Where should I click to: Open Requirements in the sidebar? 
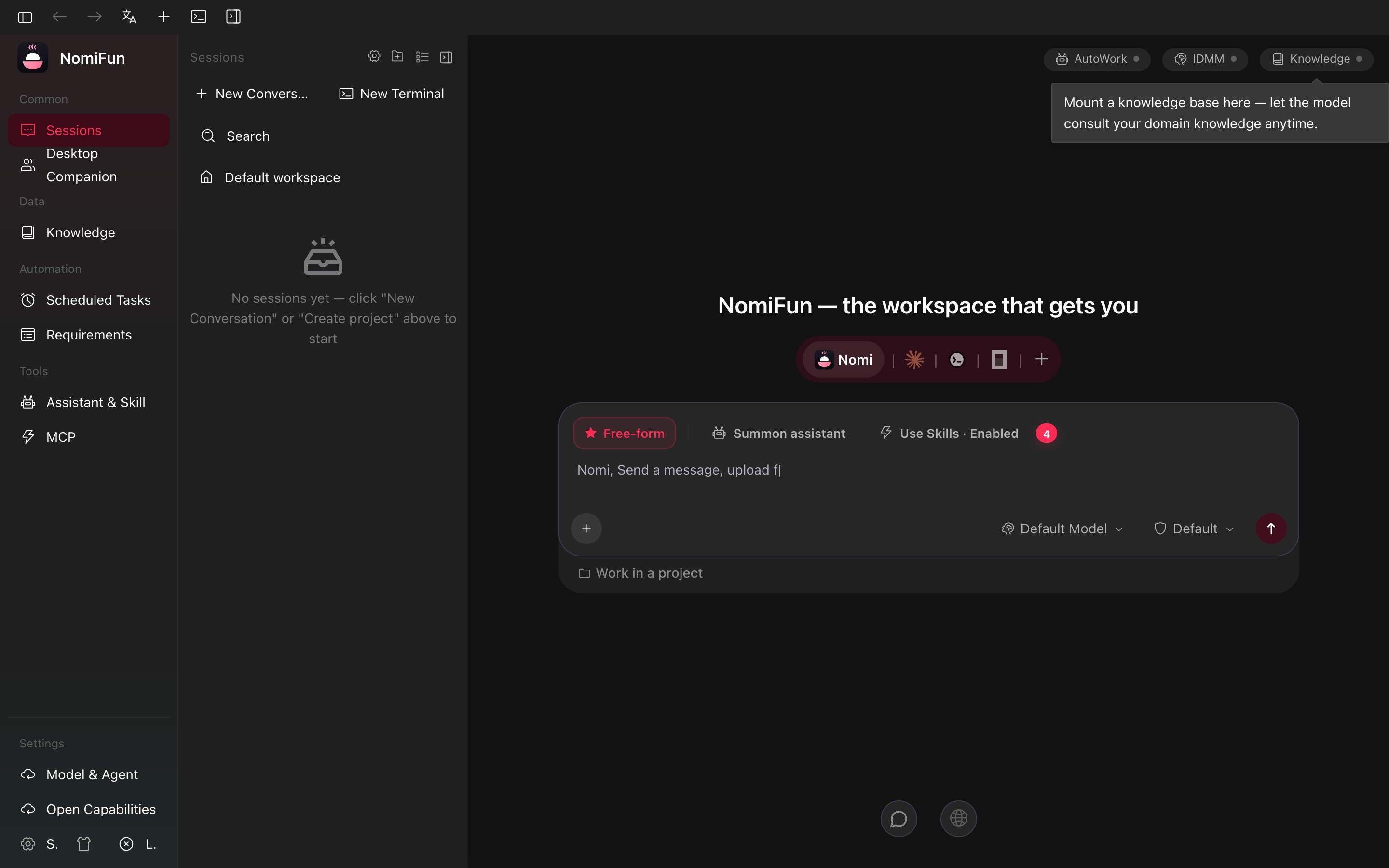click(x=89, y=335)
